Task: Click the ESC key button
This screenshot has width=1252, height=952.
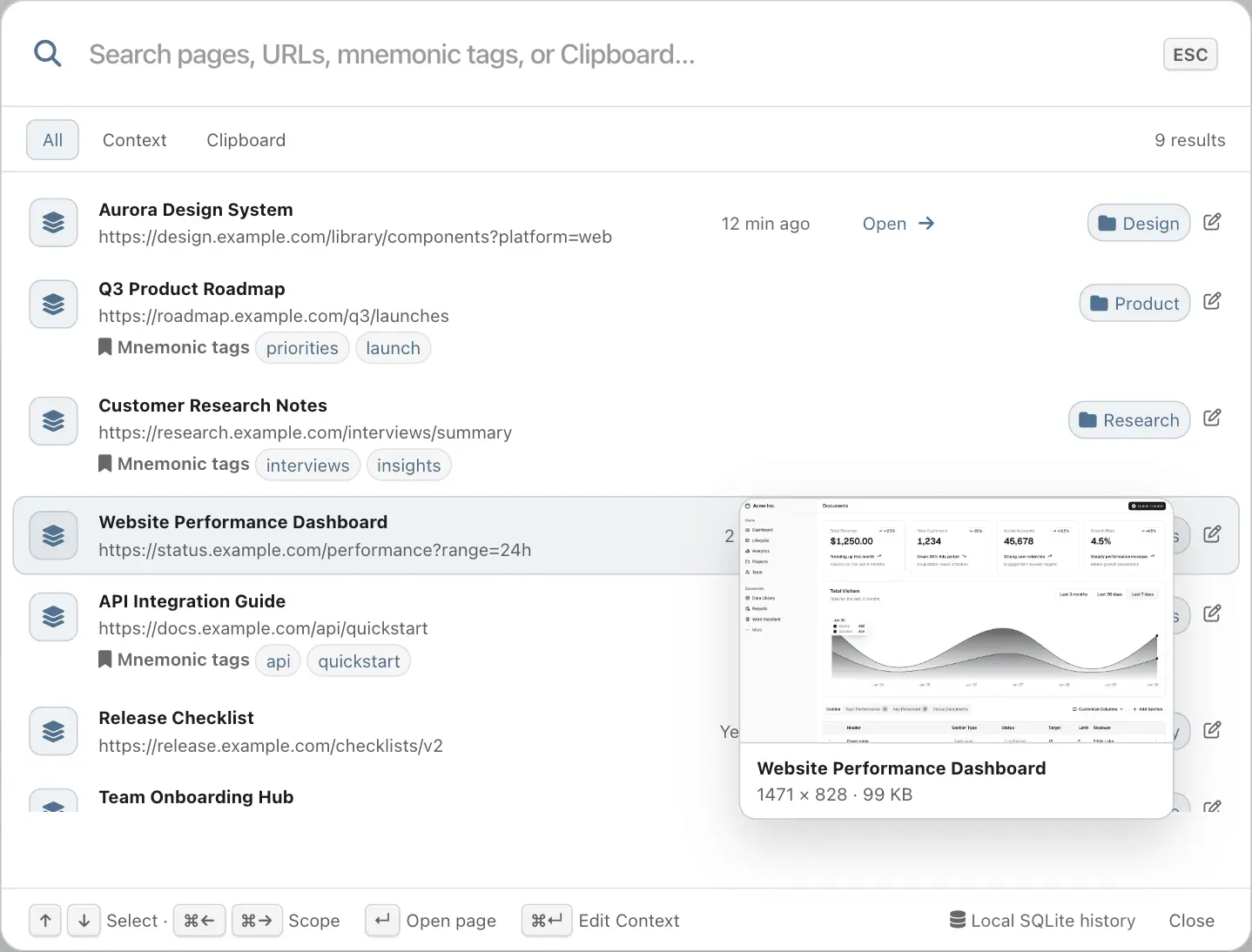Action: click(1190, 55)
